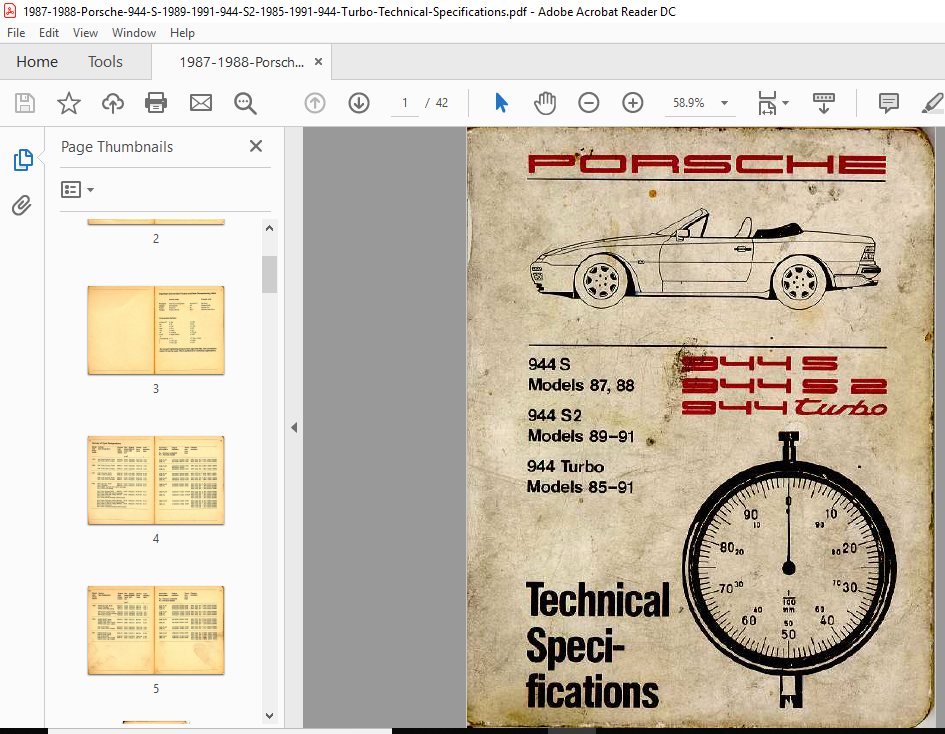The height and width of the screenshot is (734, 945).
Task: Open the Help menu
Action: (182, 33)
